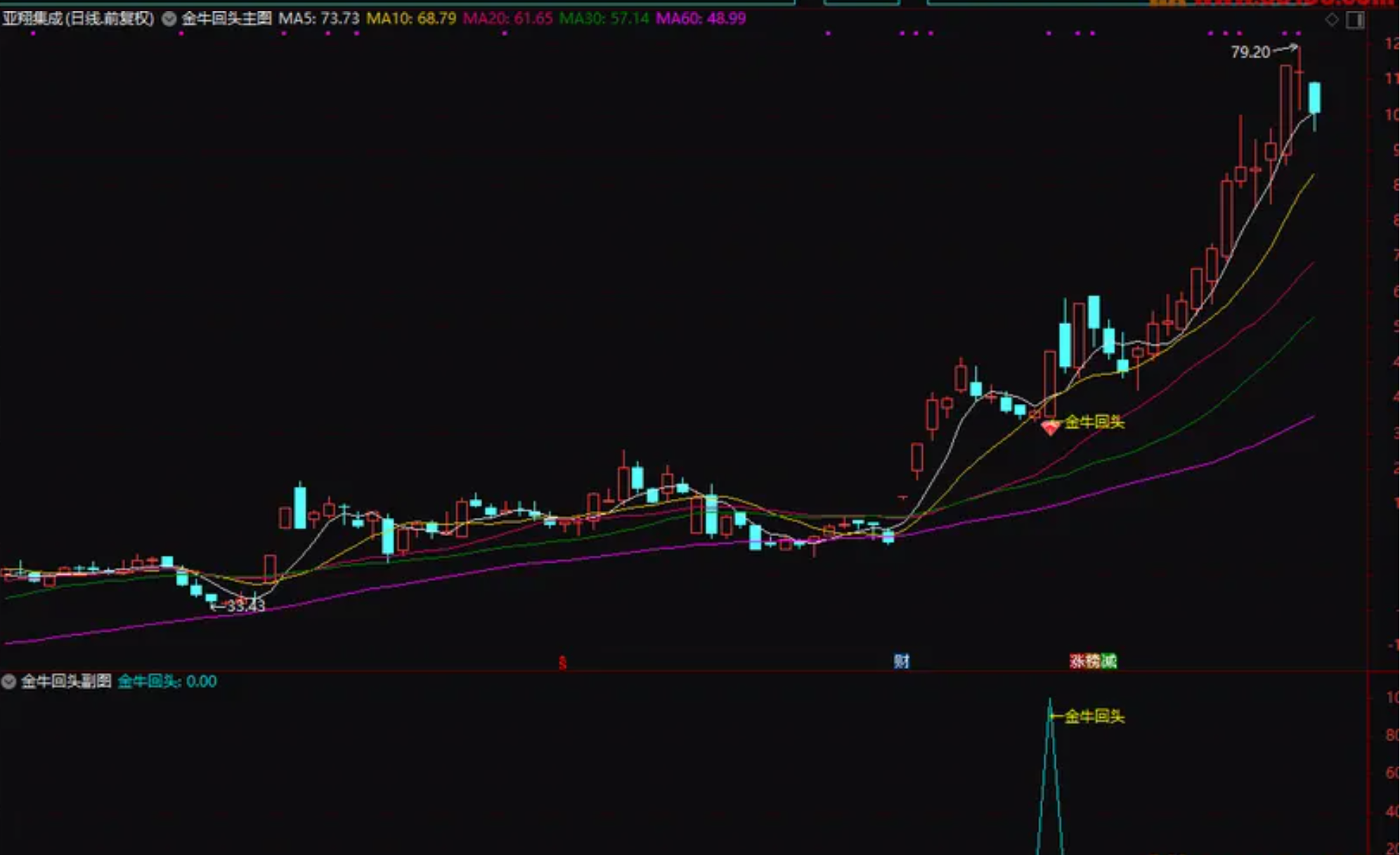Select the MA20: 61.65 indicator label
1400x855 pixels.
pos(507,19)
